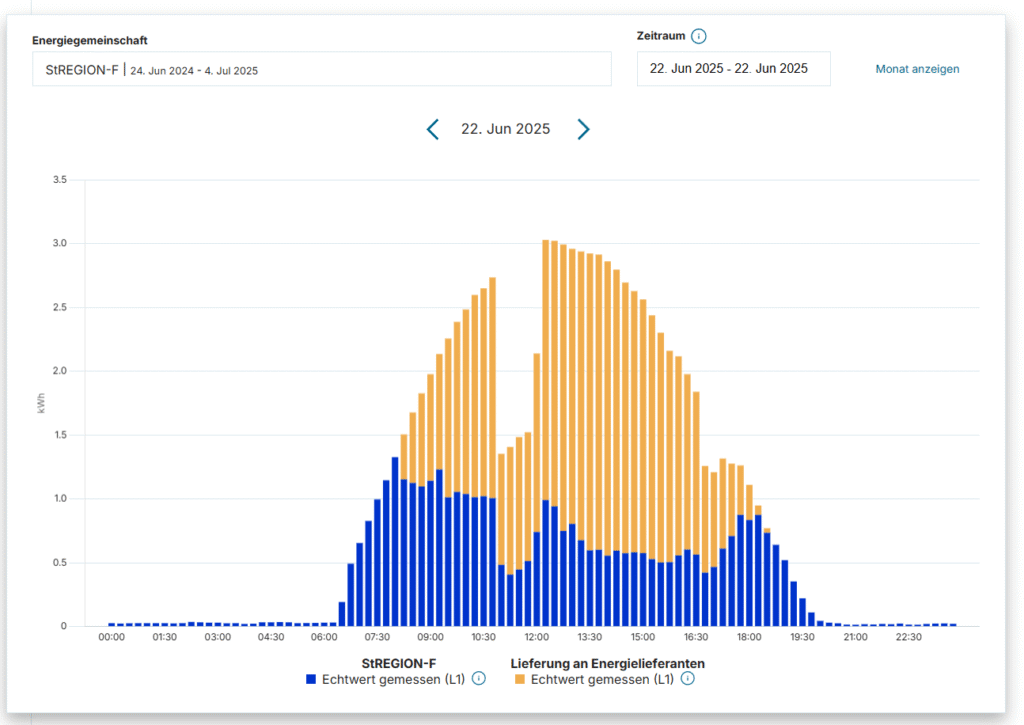Click the blue StREGION-F legend square
The width and height of the screenshot is (1024, 725).
tap(311, 679)
